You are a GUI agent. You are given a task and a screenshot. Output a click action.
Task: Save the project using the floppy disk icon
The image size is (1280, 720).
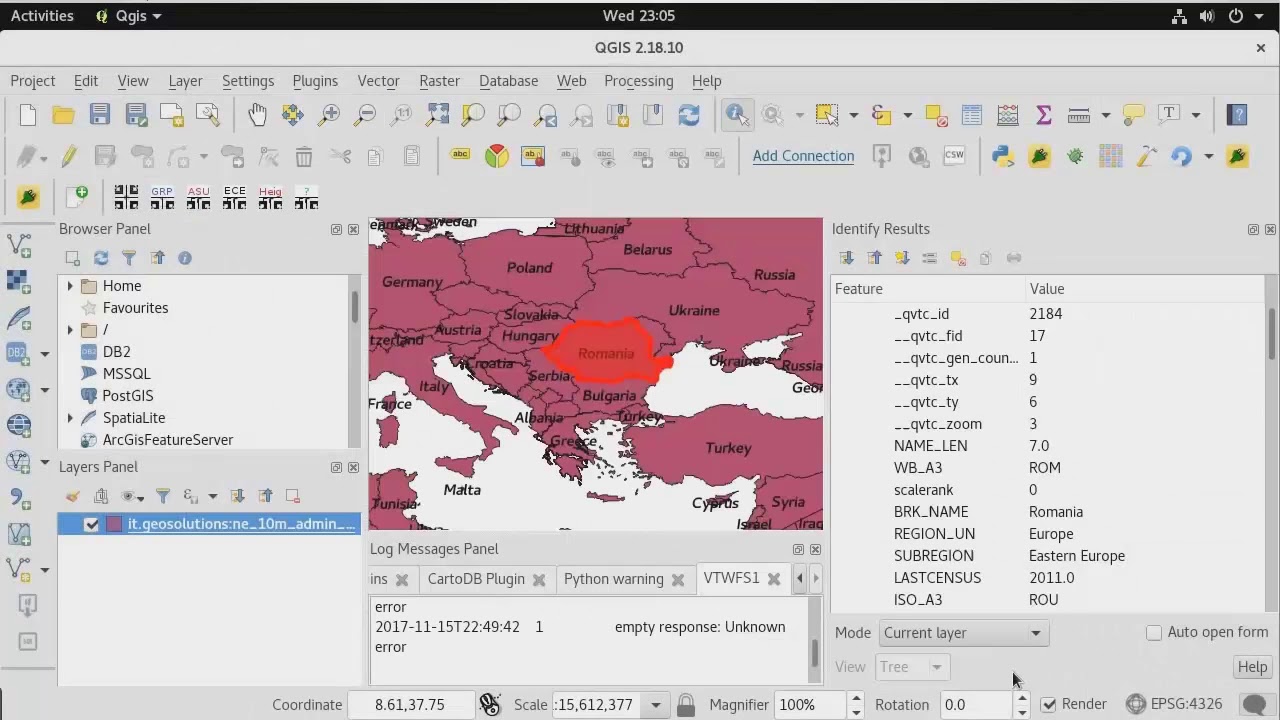99,115
